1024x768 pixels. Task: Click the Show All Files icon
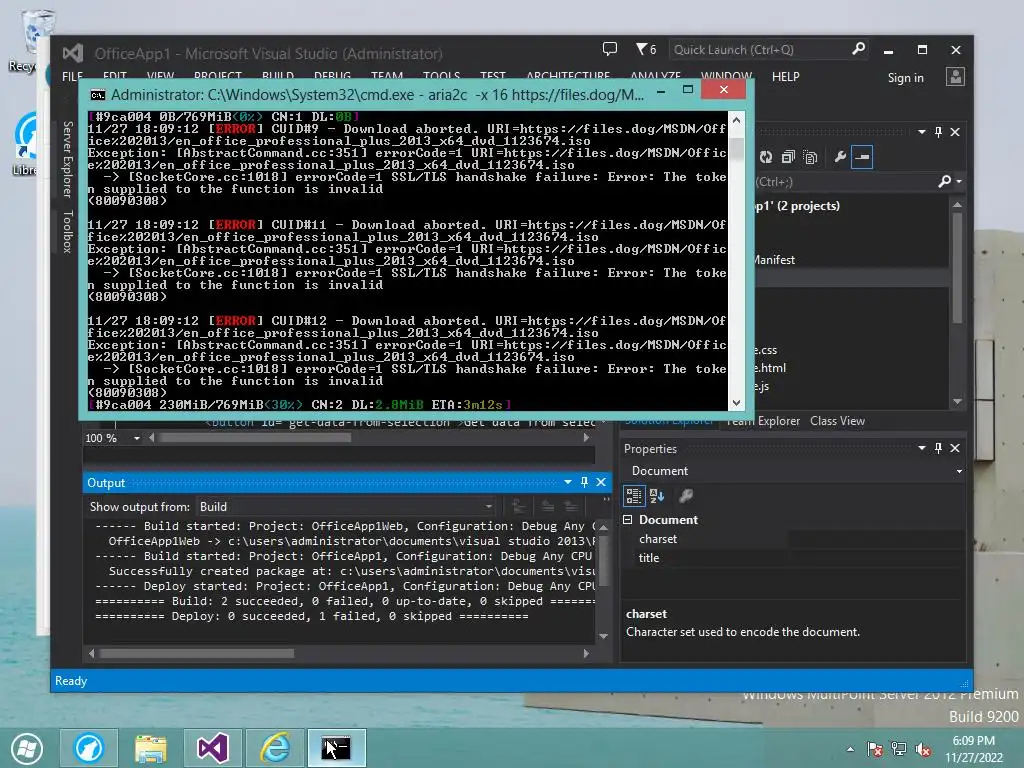pos(810,157)
